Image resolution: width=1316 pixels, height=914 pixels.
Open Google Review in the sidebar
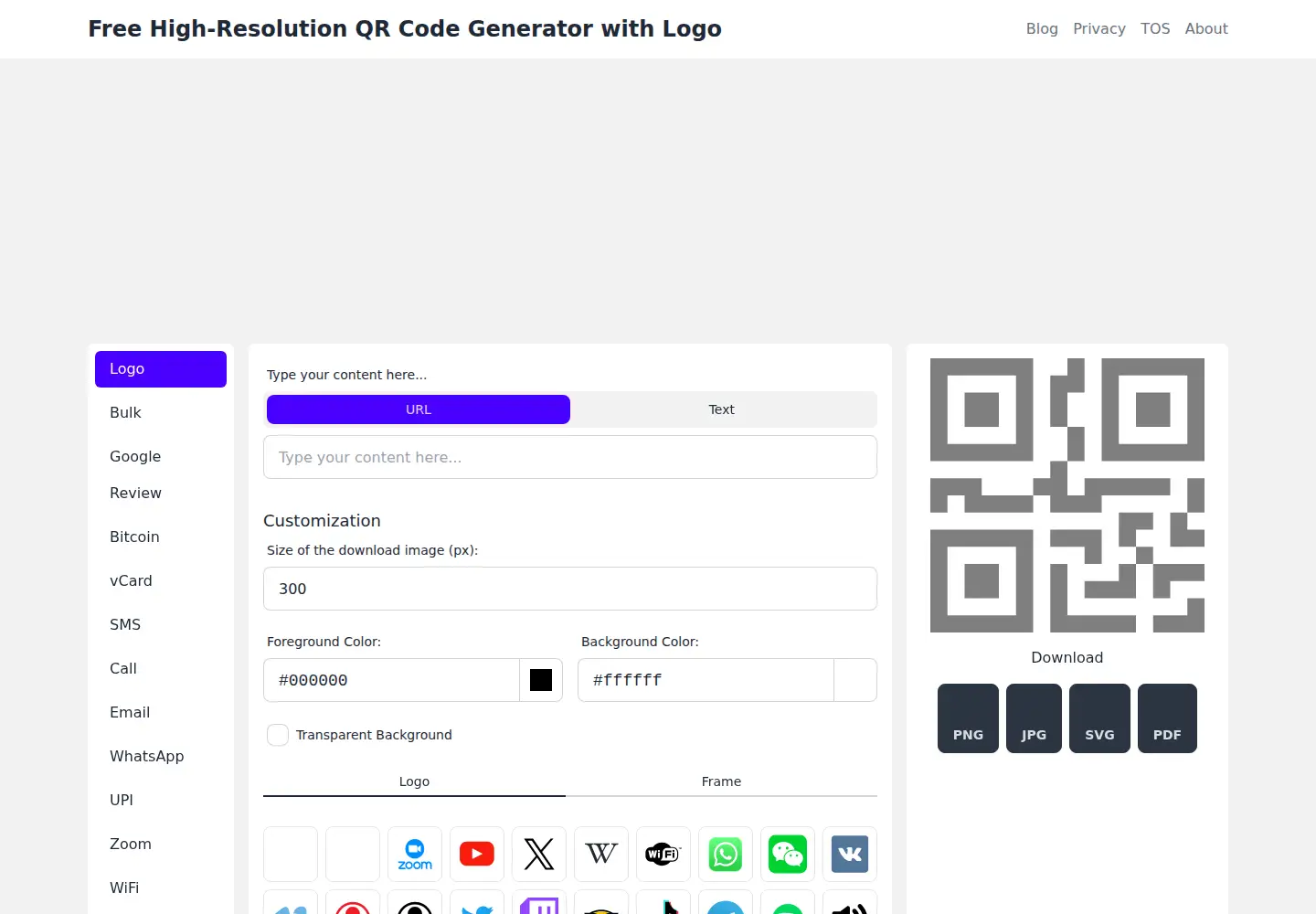161,475
